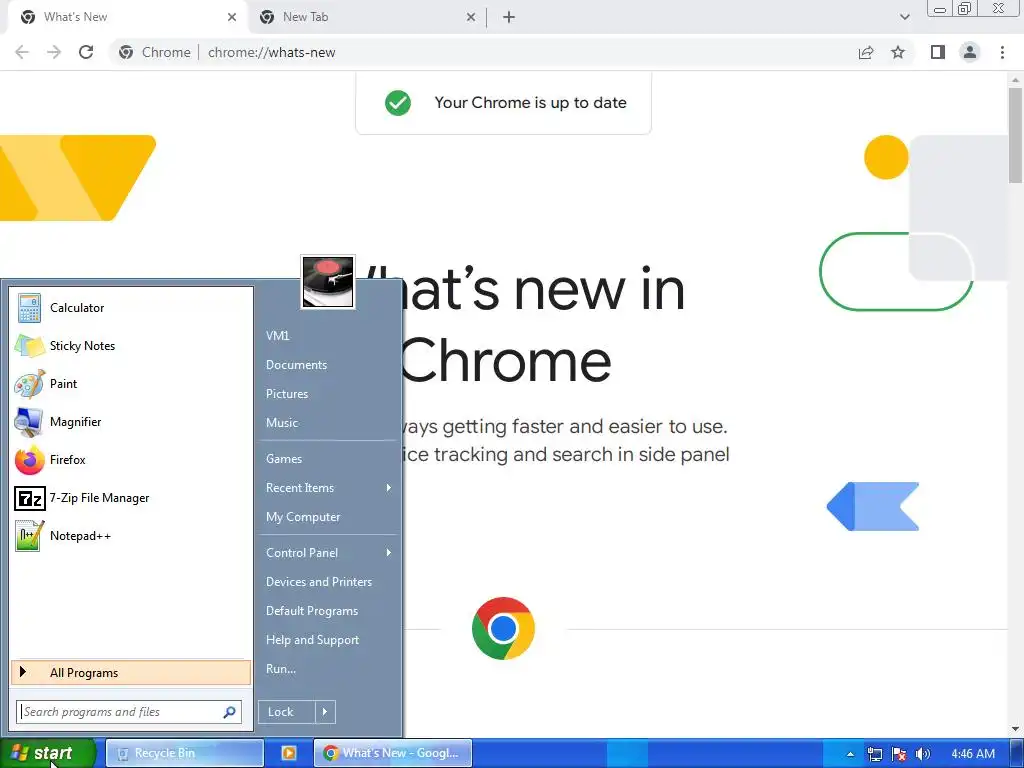Open Help and Support
The width and height of the screenshot is (1024, 768).
click(x=328, y=639)
